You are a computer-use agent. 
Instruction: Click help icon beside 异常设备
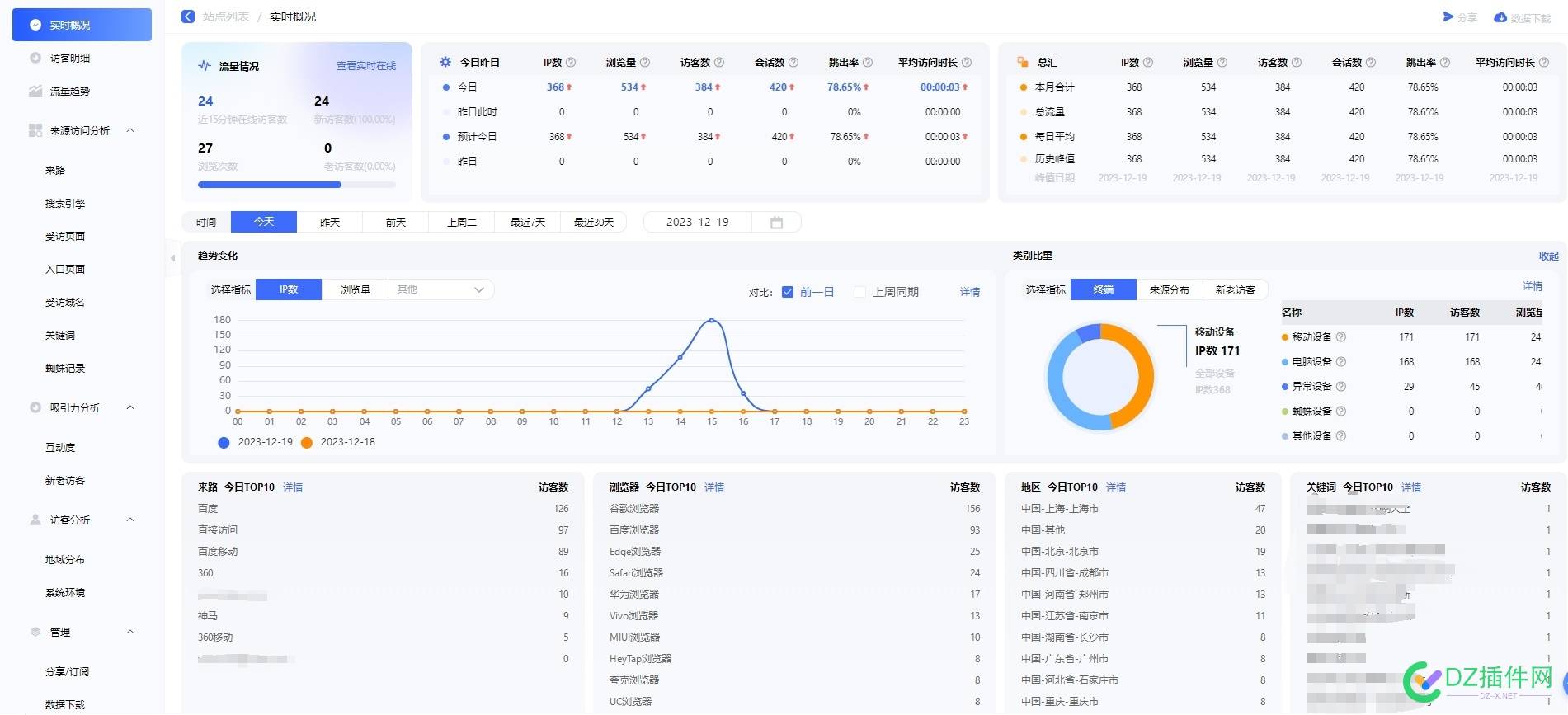click(1341, 387)
